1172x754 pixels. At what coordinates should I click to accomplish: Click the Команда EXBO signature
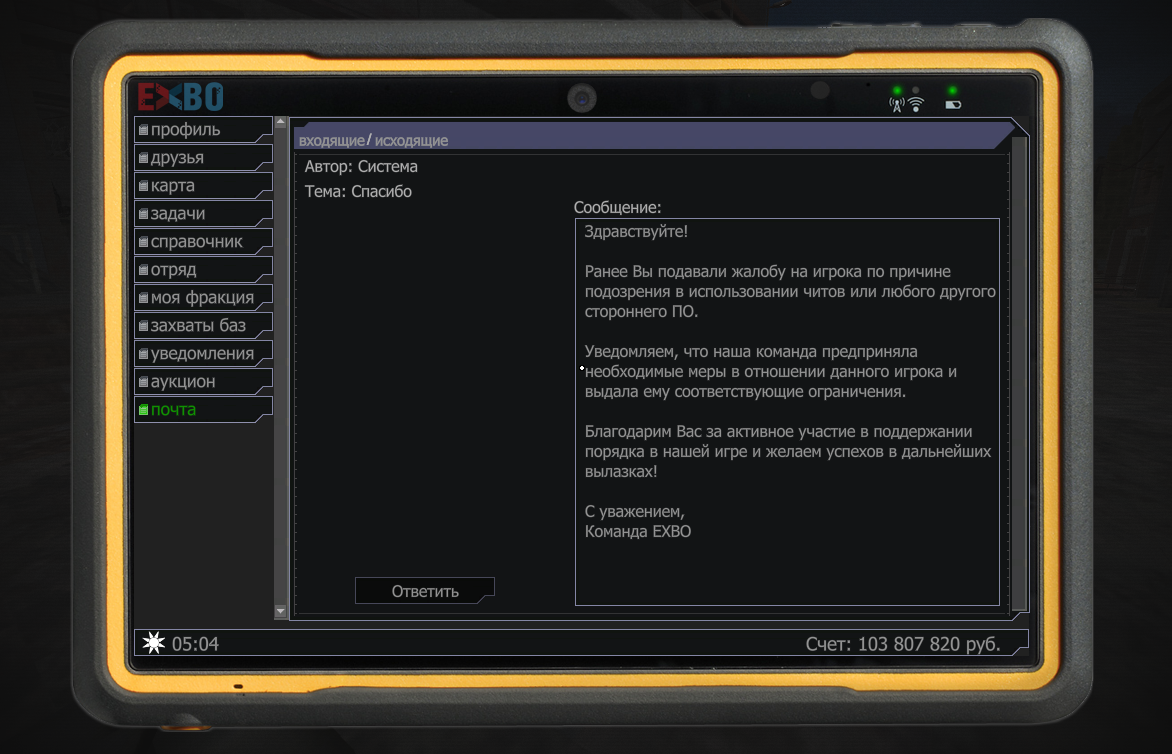638,531
